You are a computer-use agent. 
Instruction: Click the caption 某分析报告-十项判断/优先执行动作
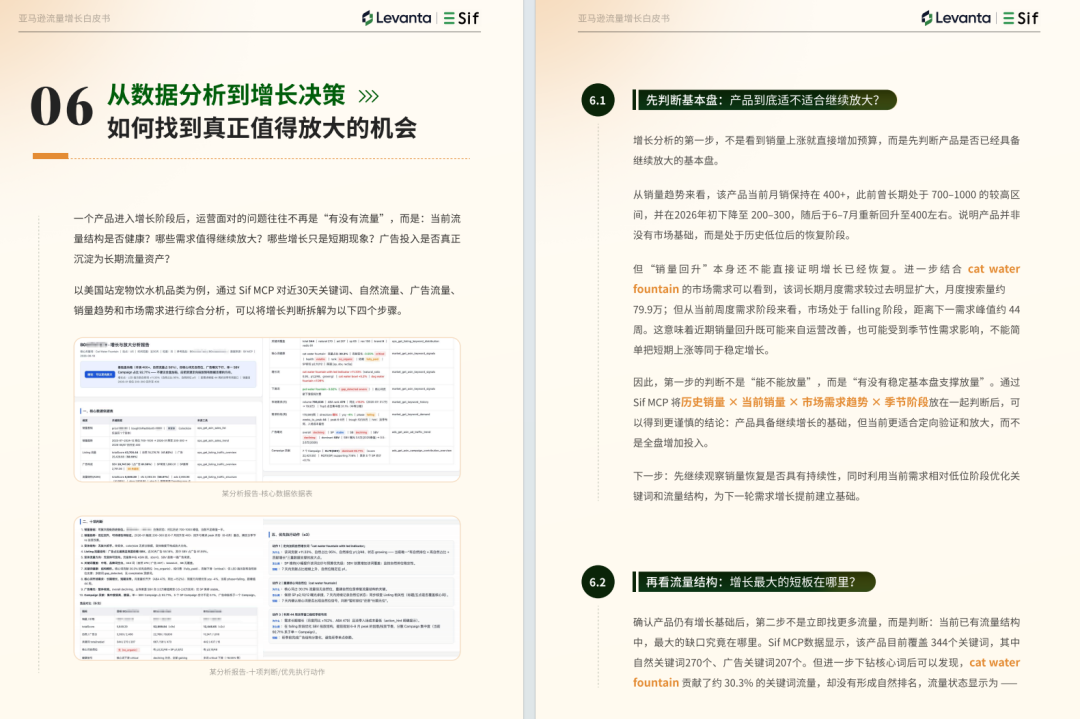click(267, 671)
